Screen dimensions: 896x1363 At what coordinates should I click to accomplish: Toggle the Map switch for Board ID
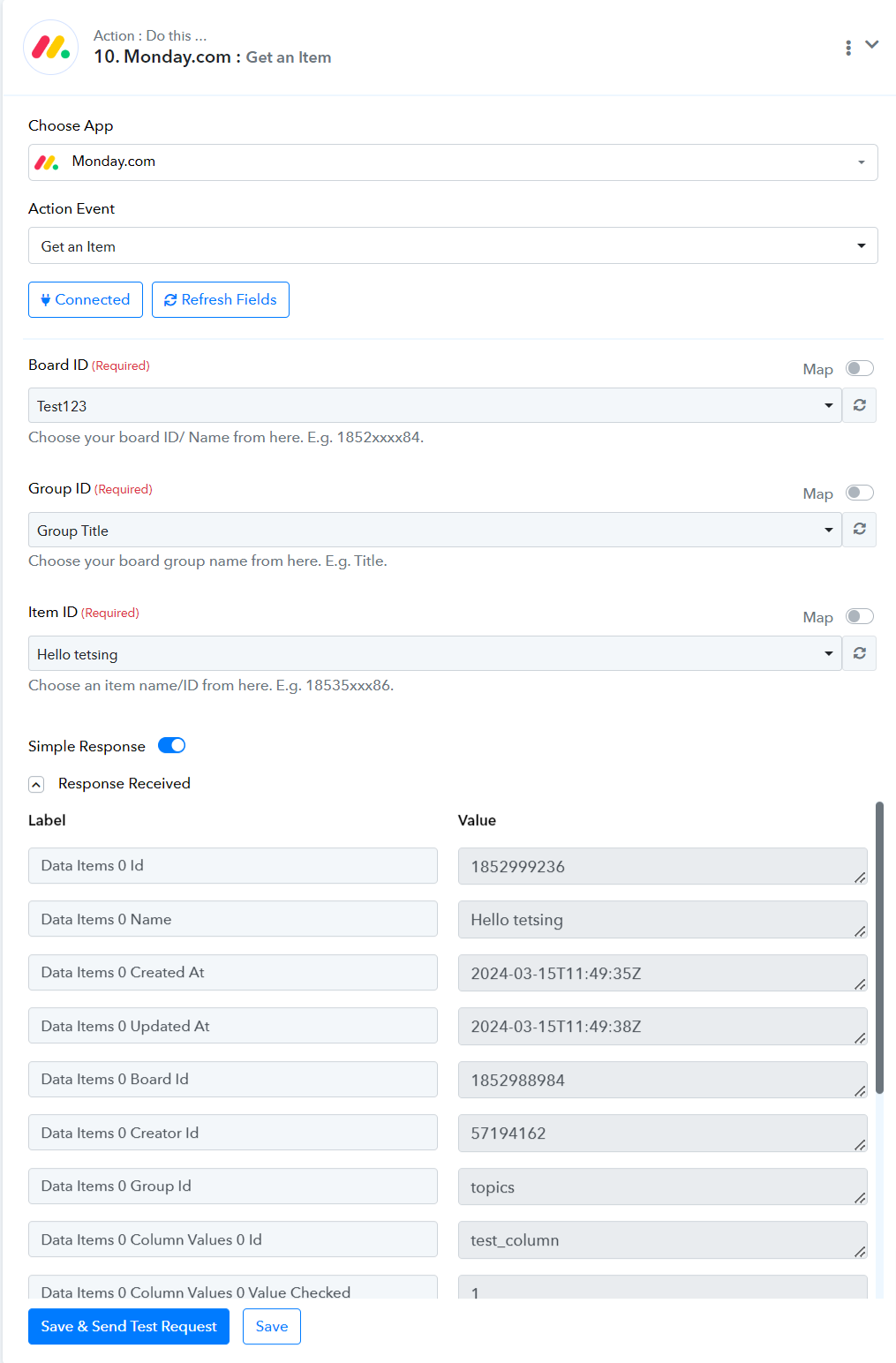pyautogui.click(x=860, y=368)
